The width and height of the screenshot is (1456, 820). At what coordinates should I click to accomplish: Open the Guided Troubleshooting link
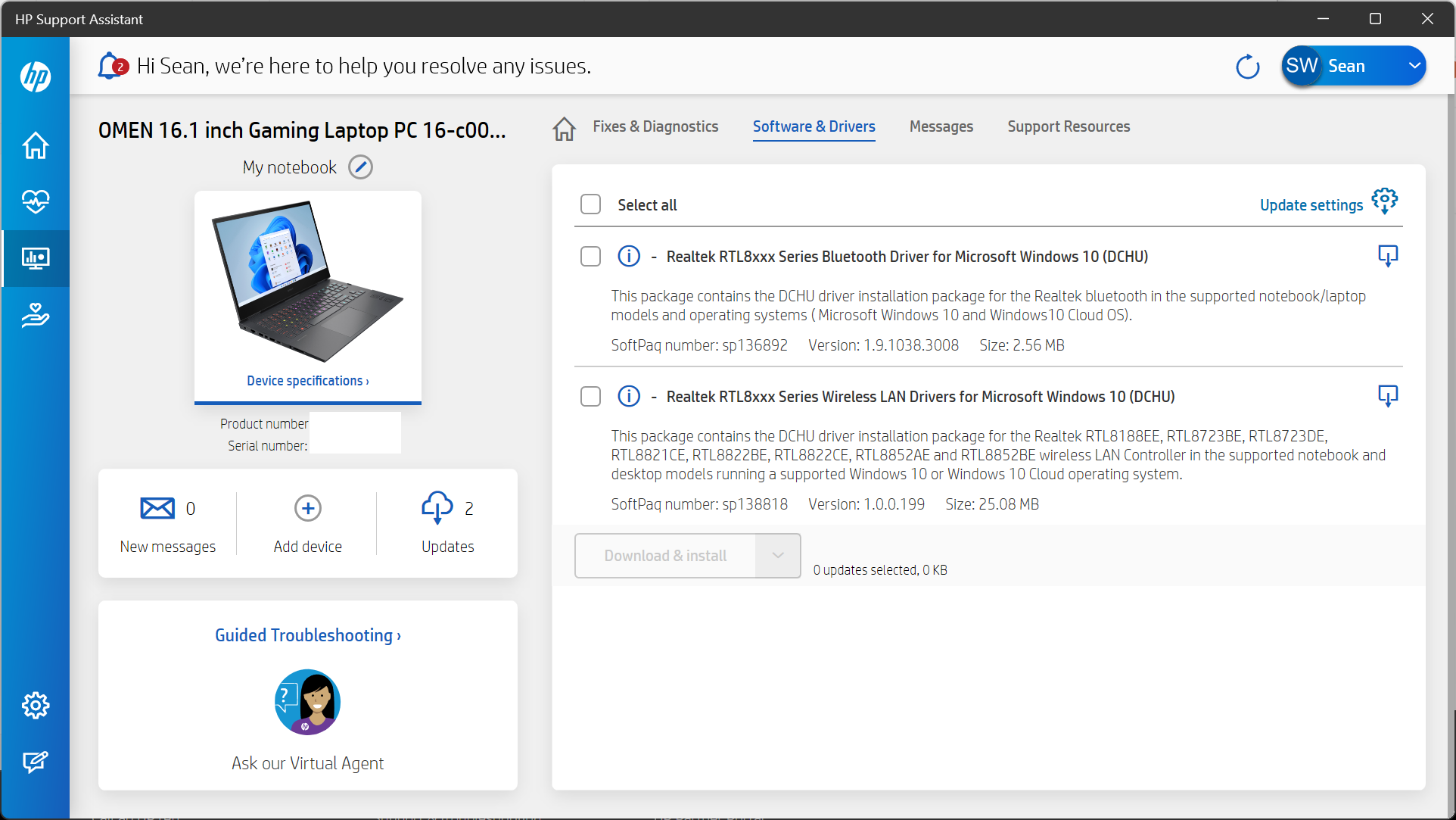(x=307, y=635)
